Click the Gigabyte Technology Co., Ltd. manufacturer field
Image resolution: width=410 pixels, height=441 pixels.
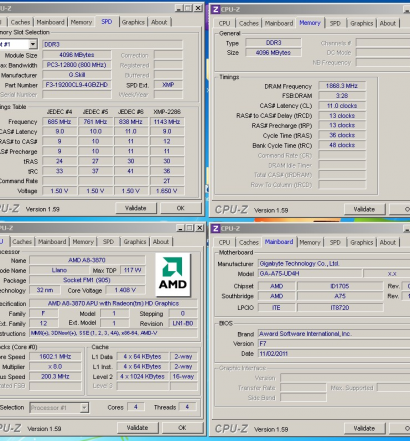[x=334, y=264]
